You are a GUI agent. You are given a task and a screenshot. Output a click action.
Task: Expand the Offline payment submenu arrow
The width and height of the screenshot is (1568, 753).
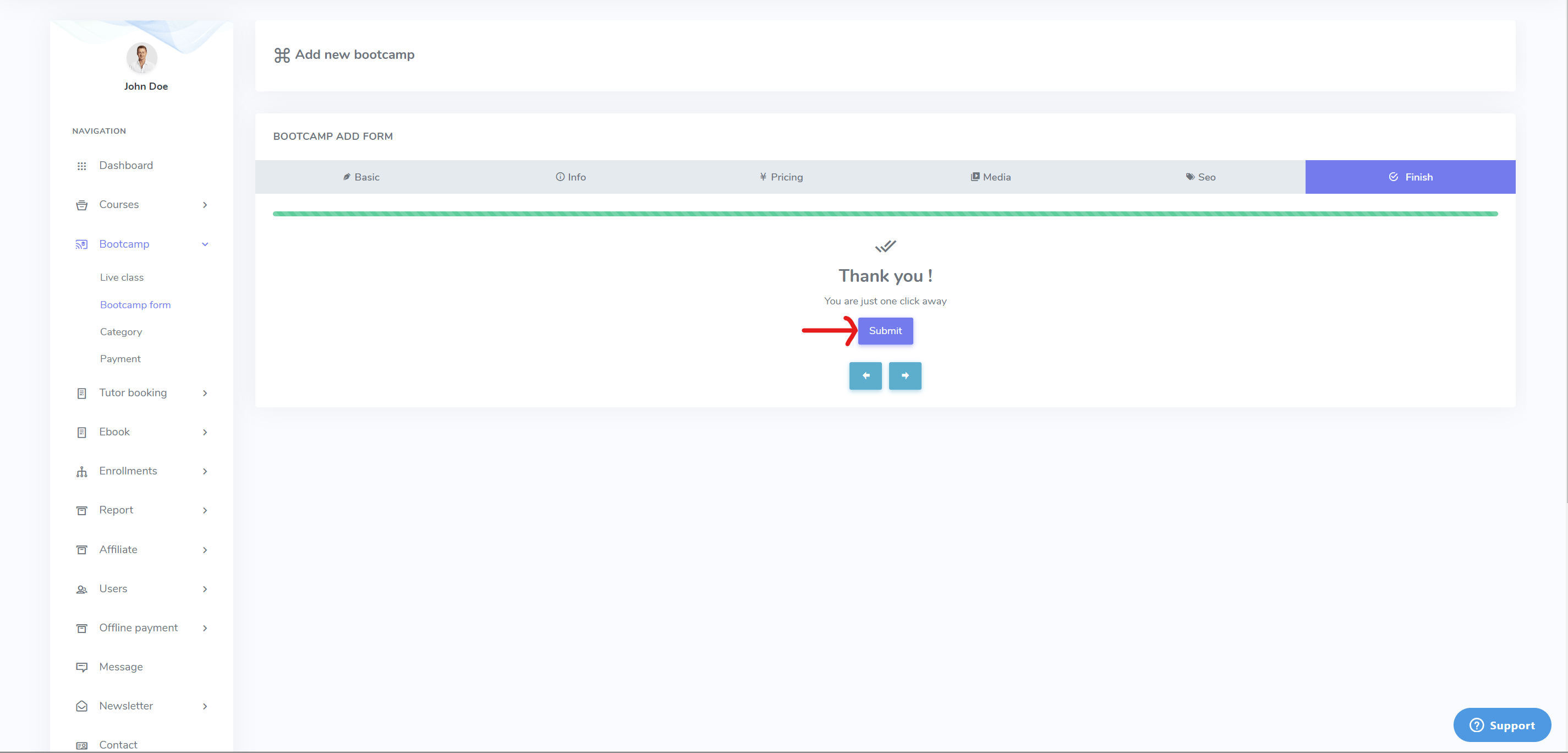pyautogui.click(x=205, y=628)
